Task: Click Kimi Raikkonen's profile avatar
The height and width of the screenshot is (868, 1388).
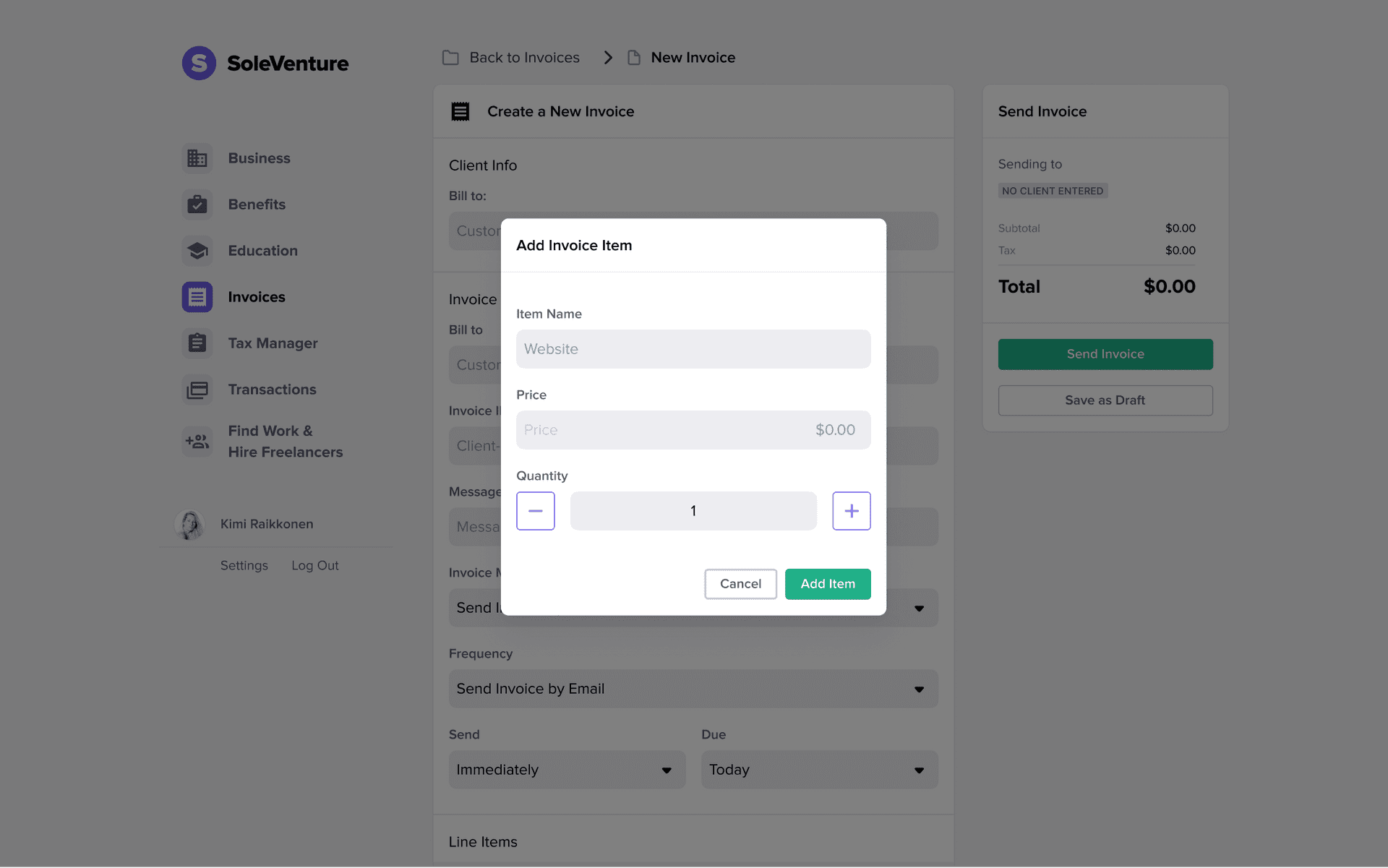Action: click(x=190, y=525)
